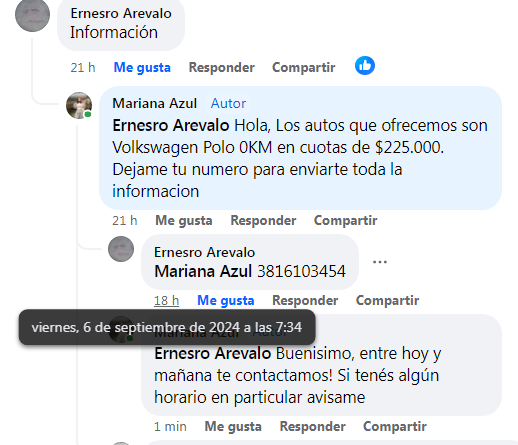Like the Información comment via Me gusta
Image resolution: width=518 pixels, height=445 pixels.
(142, 68)
